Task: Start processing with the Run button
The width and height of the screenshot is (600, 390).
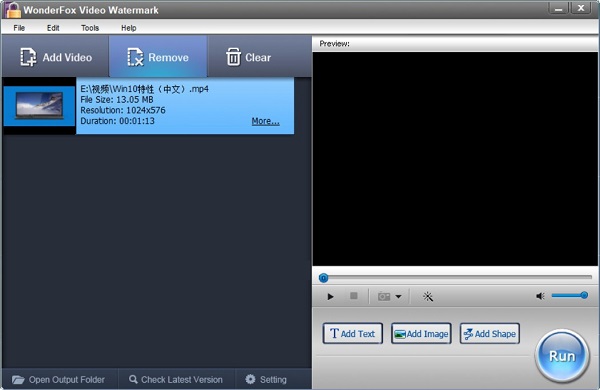Action: point(562,356)
